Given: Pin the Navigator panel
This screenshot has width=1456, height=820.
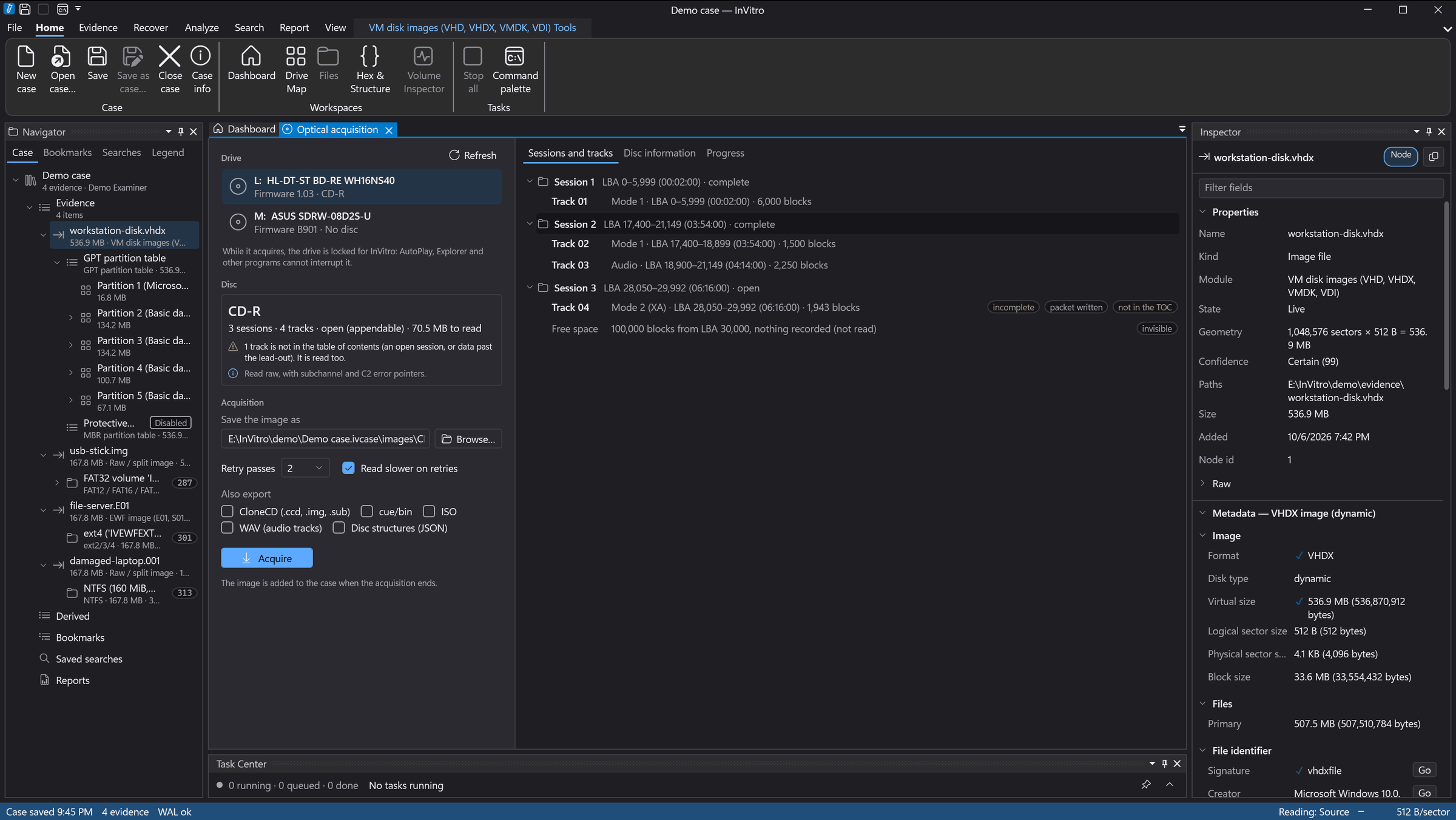Looking at the screenshot, I should (181, 132).
